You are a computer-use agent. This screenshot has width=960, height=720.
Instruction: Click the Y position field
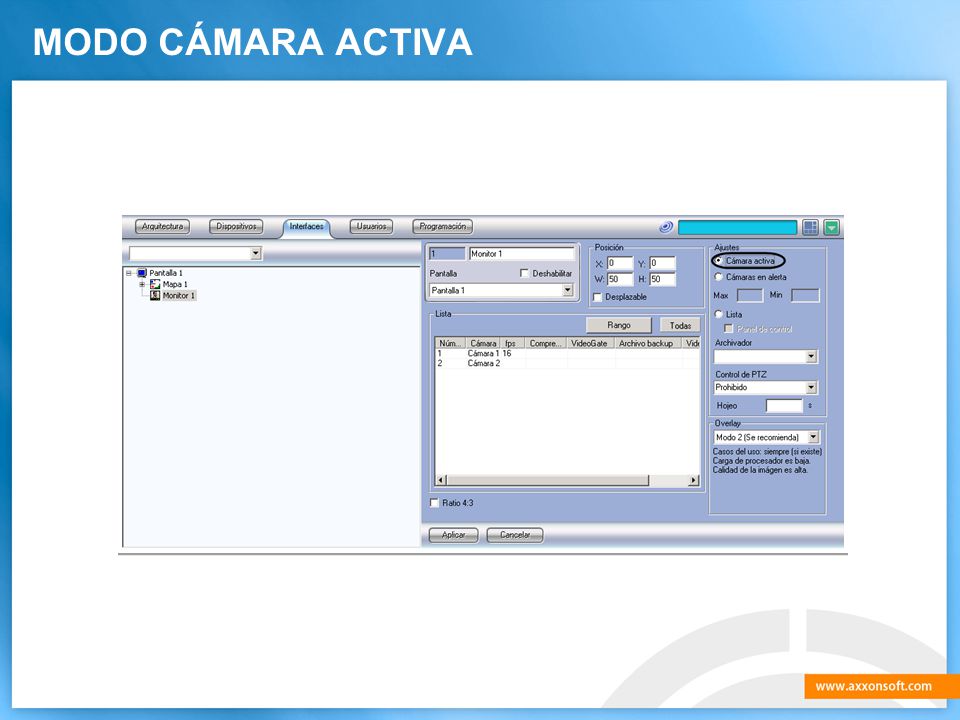point(662,263)
